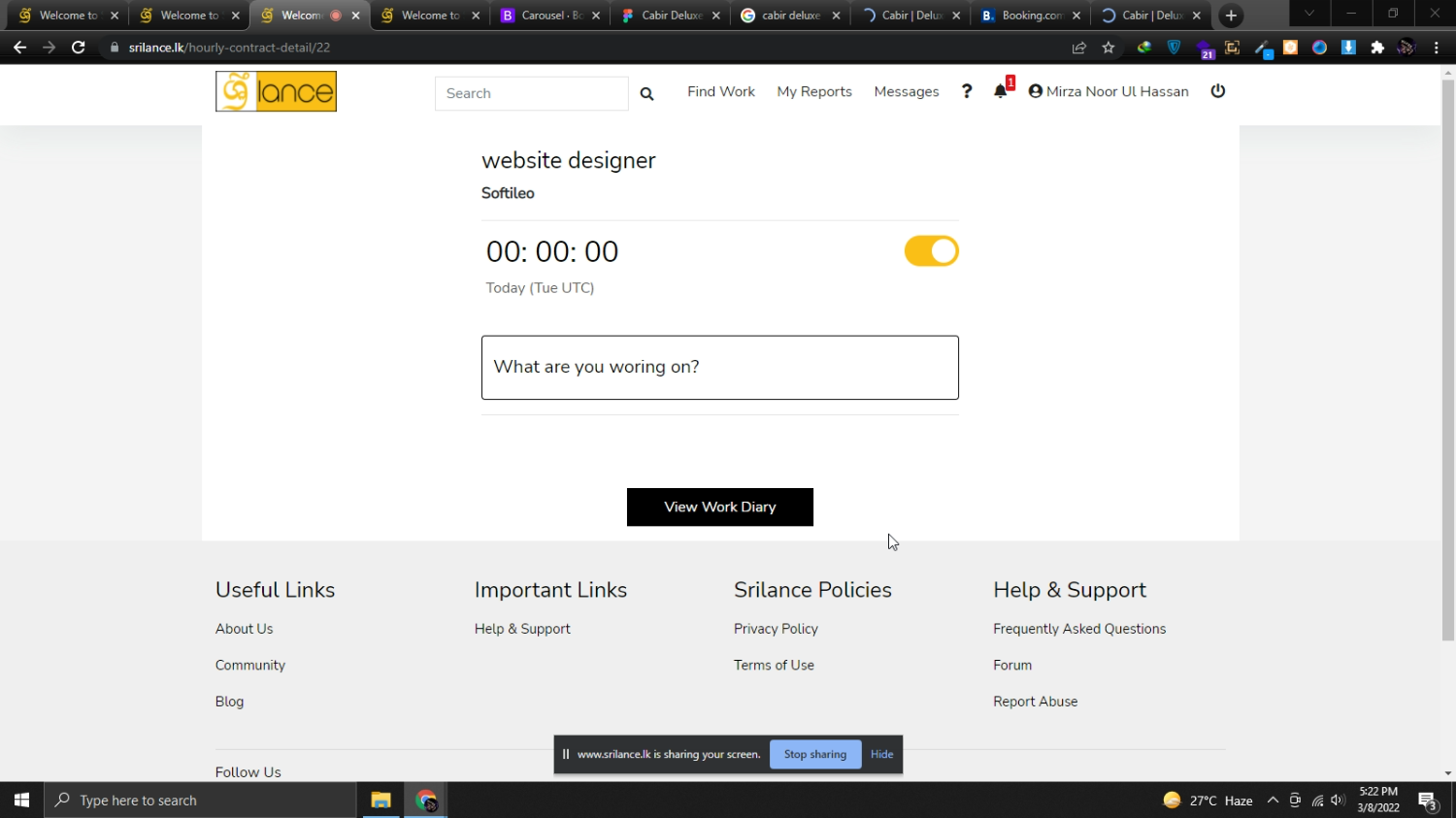Reload the page
1456x818 pixels.
79,48
